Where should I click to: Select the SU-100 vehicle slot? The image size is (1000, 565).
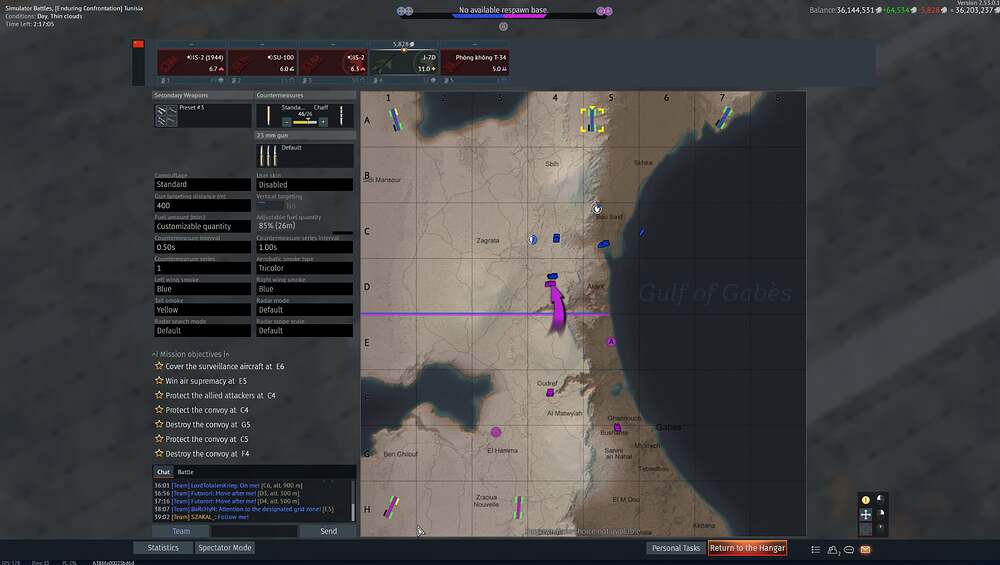click(262, 62)
